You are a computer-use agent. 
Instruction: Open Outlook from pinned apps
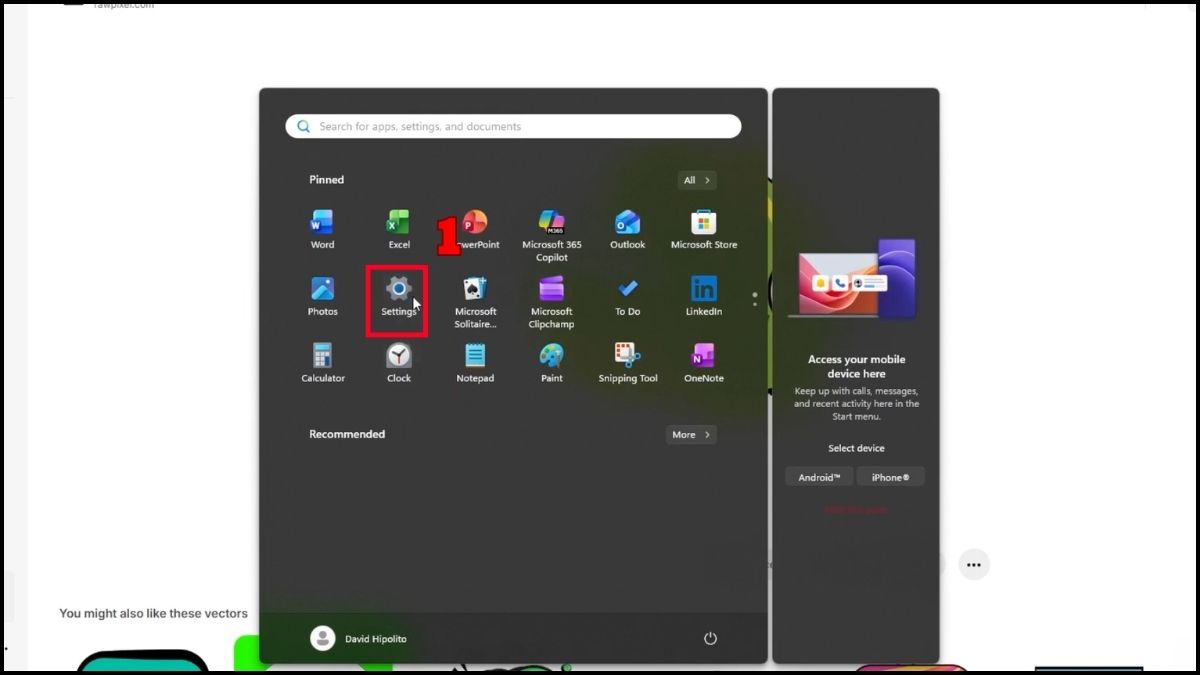pos(628,229)
